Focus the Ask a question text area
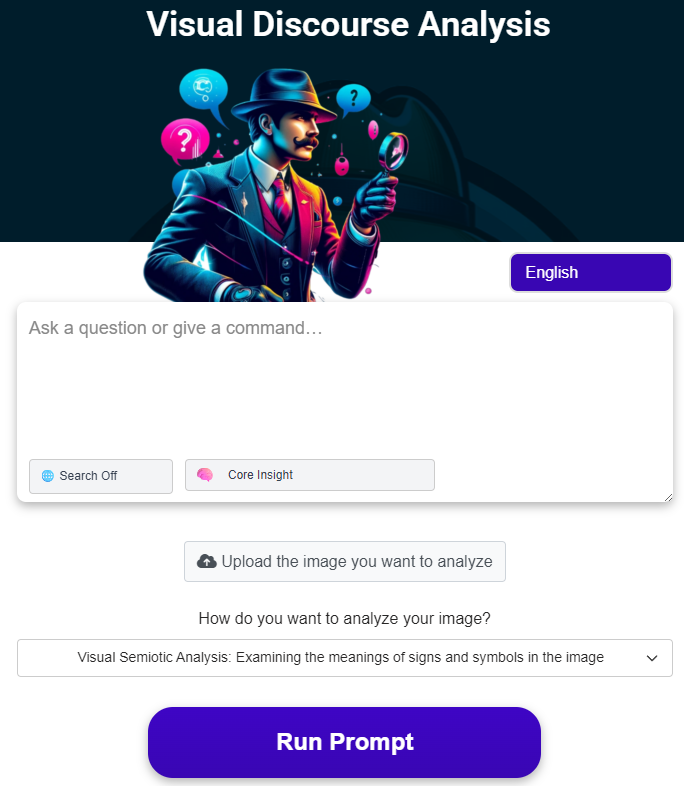The image size is (684, 786). (x=345, y=381)
